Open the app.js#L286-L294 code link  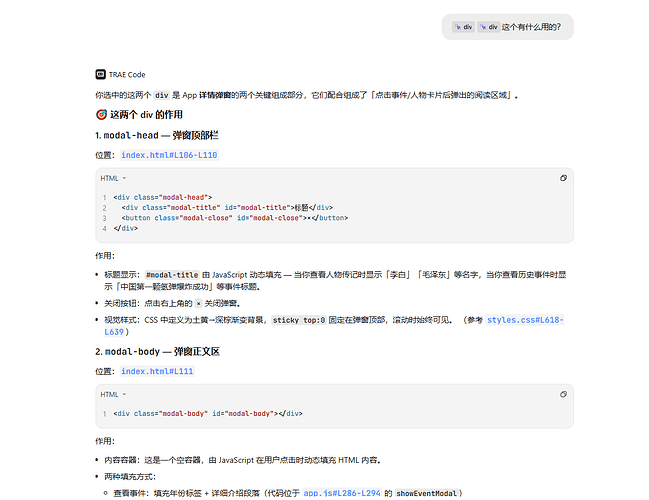(341, 493)
